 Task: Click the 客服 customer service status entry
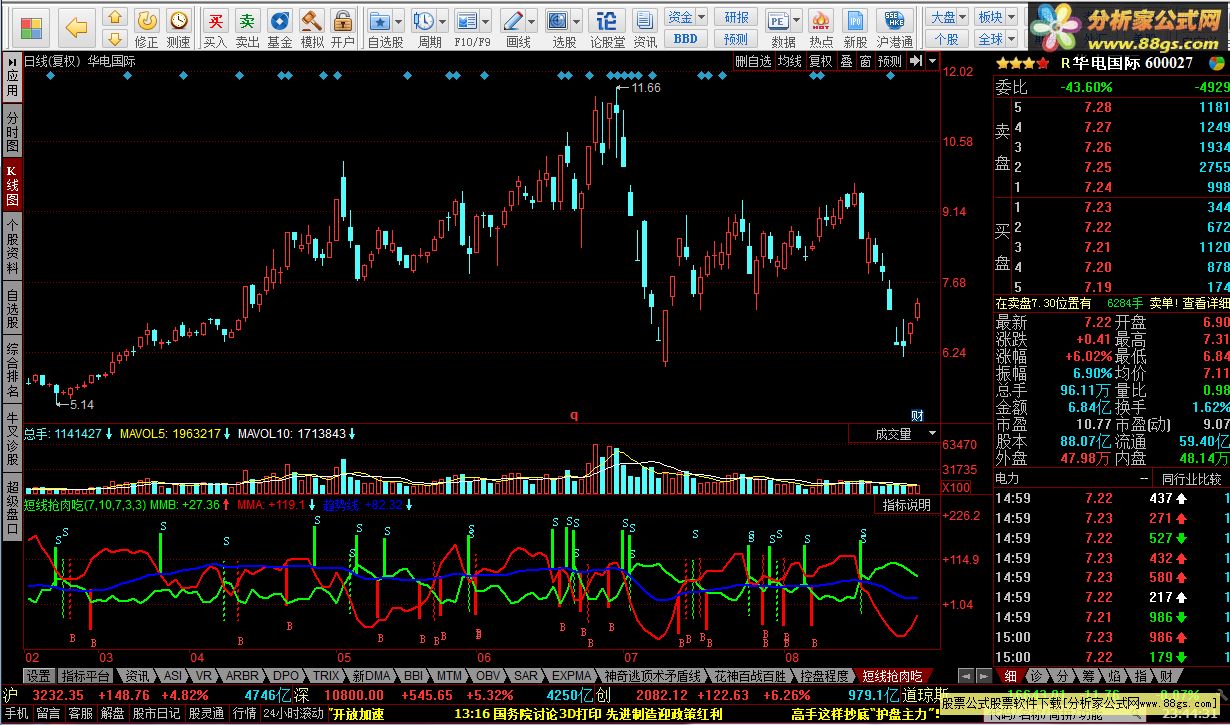pyautogui.click(x=81, y=713)
